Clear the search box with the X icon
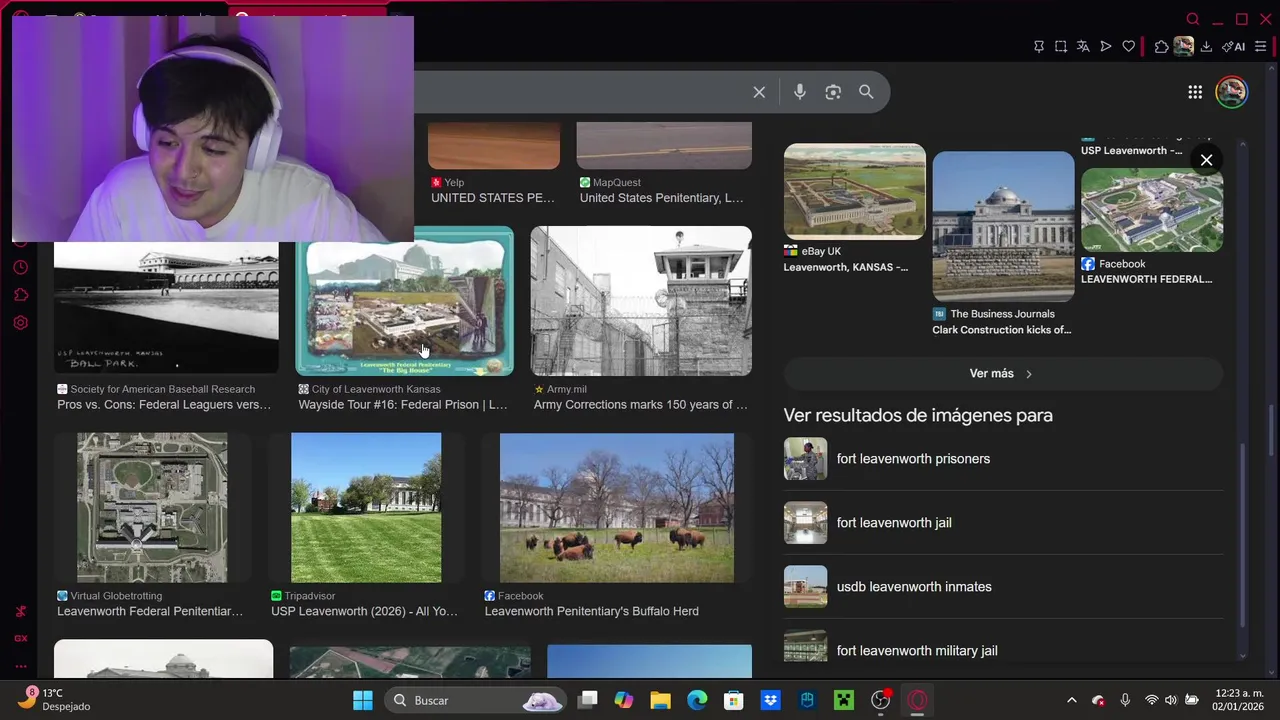The image size is (1280, 720). 759,92
